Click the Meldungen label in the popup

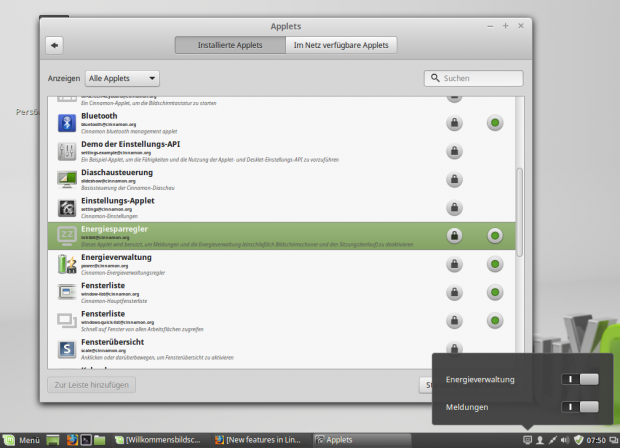tap(467, 407)
